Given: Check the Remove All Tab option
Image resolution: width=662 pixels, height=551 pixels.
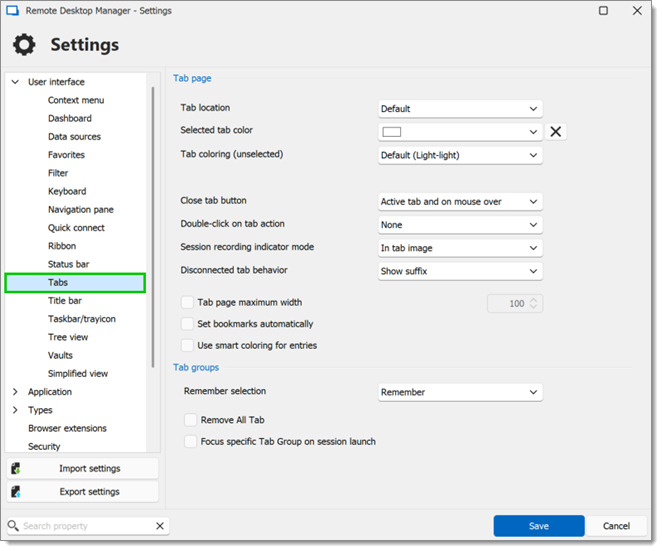Looking at the screenshot, I should click(x=190, y=420).
